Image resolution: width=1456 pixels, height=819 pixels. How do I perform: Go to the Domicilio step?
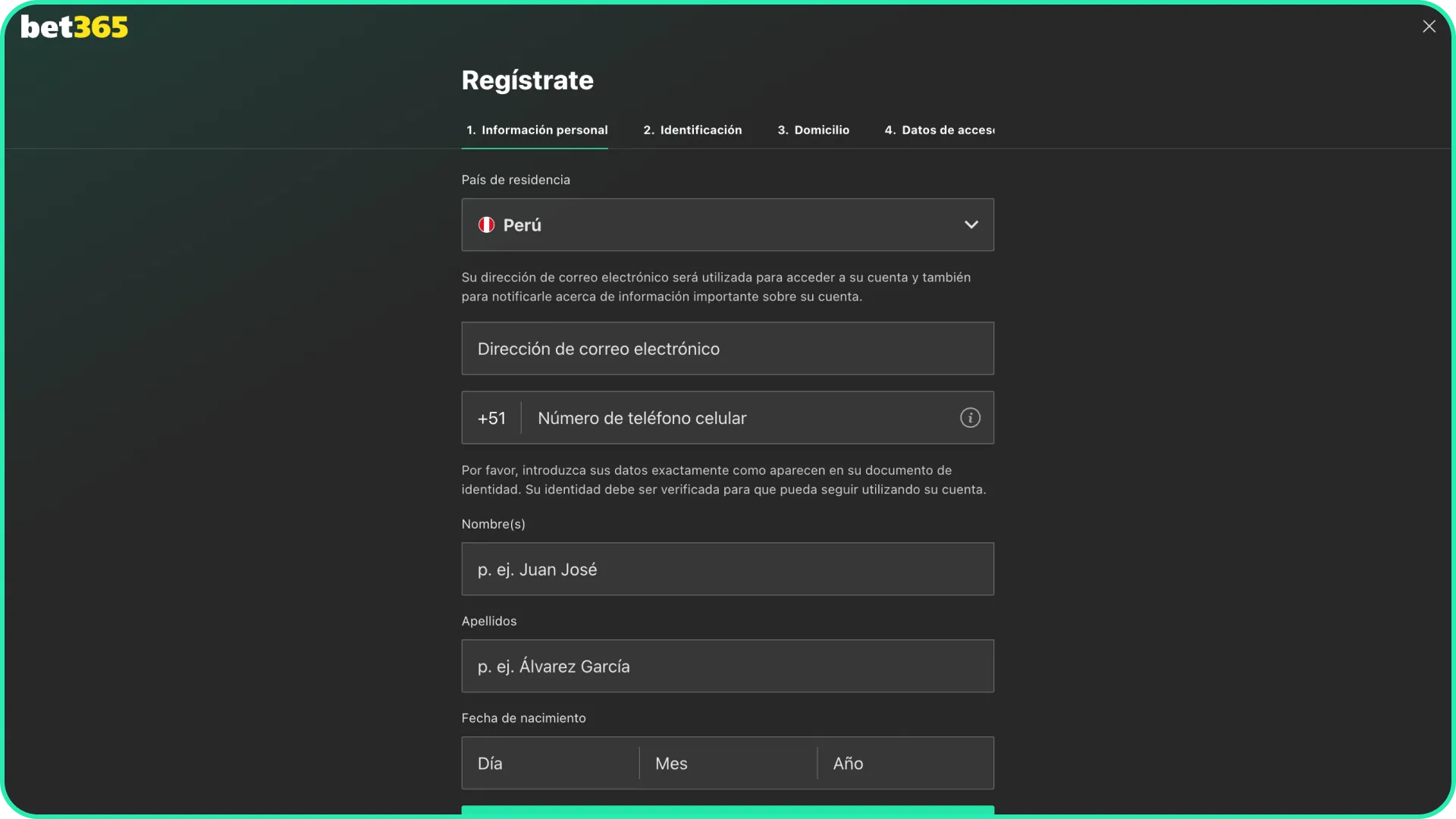click(813, 130)
